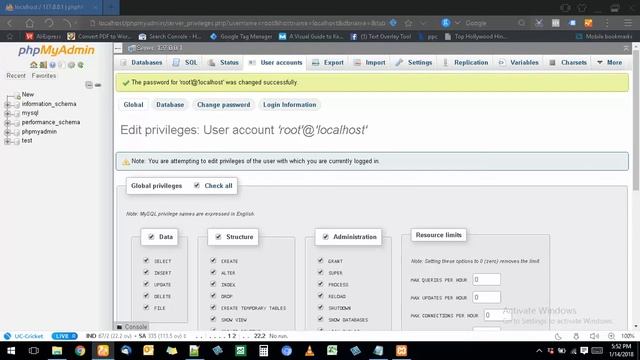Open Favorites tables list
Image resolution: width=640 pixels, height=360 pixels.
[x=44, y=76]
